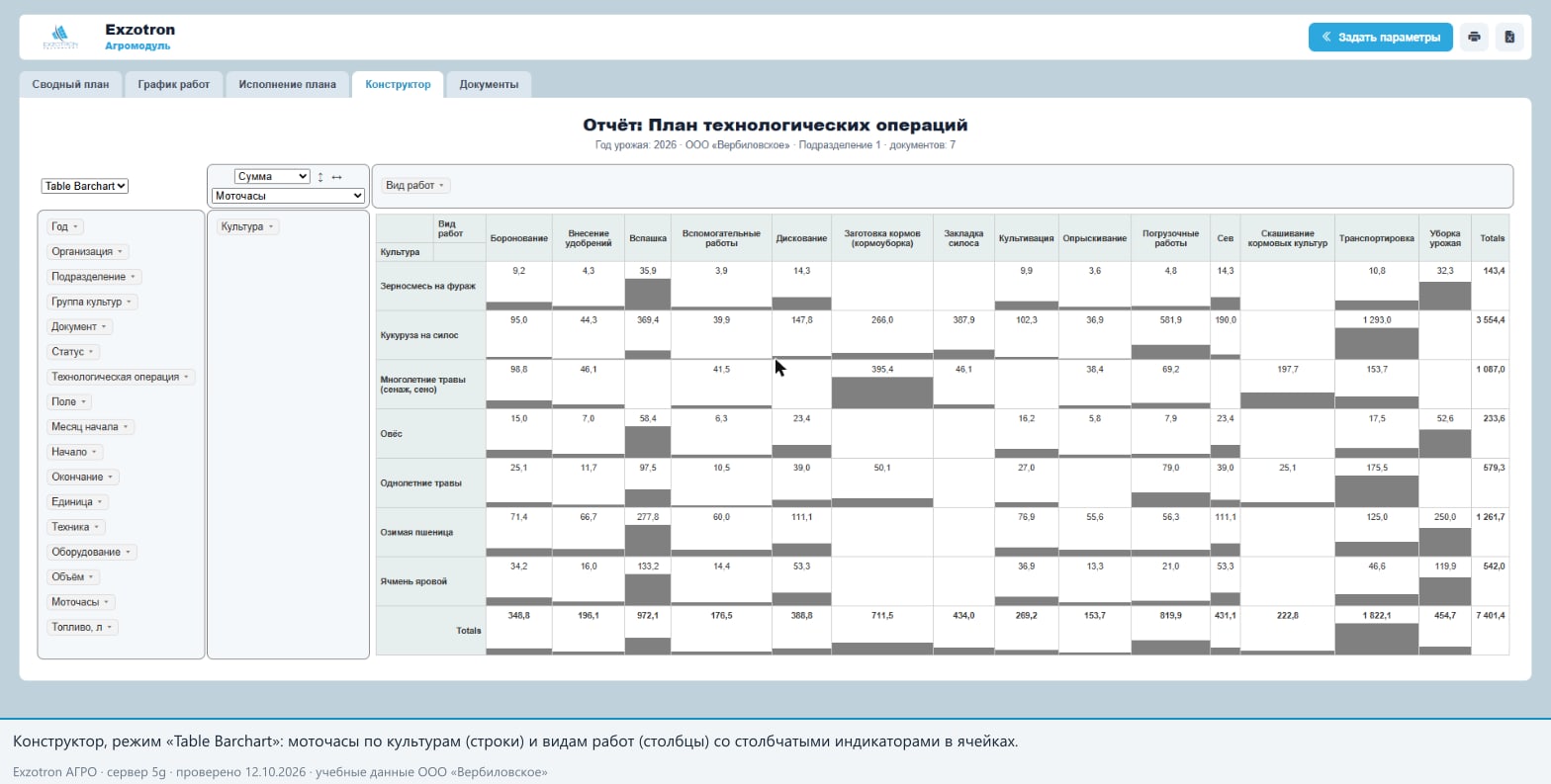Click Транспортировка column header
The width and height of the screenshot is (1551, 784).
pos(1376,238)
